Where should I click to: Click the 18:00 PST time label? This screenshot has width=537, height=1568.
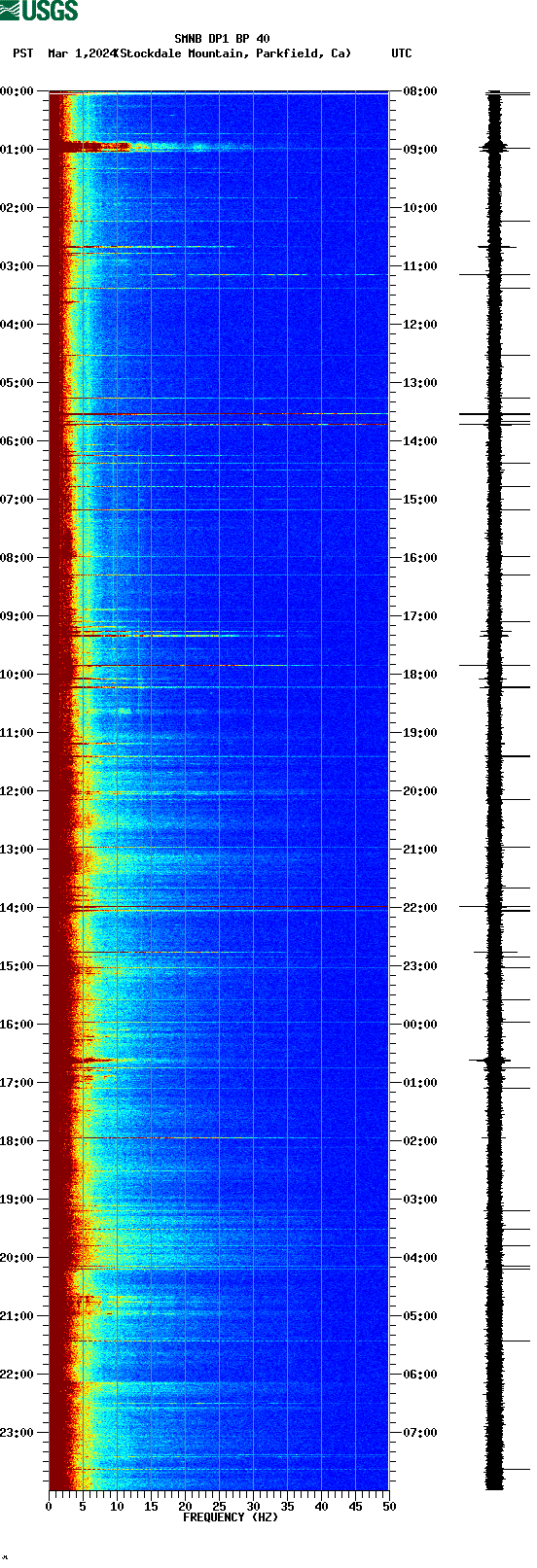pyautogui.click(x=17, y=1141)
